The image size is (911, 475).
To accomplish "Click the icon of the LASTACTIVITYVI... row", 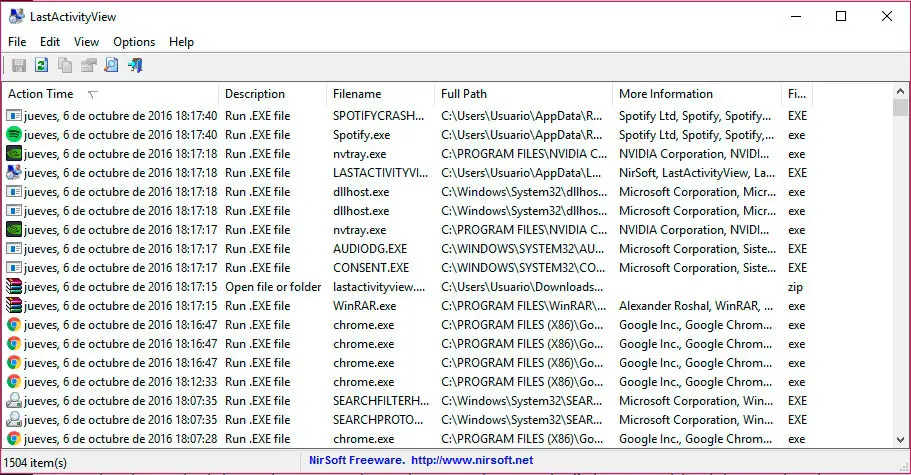I will point(14,172).
